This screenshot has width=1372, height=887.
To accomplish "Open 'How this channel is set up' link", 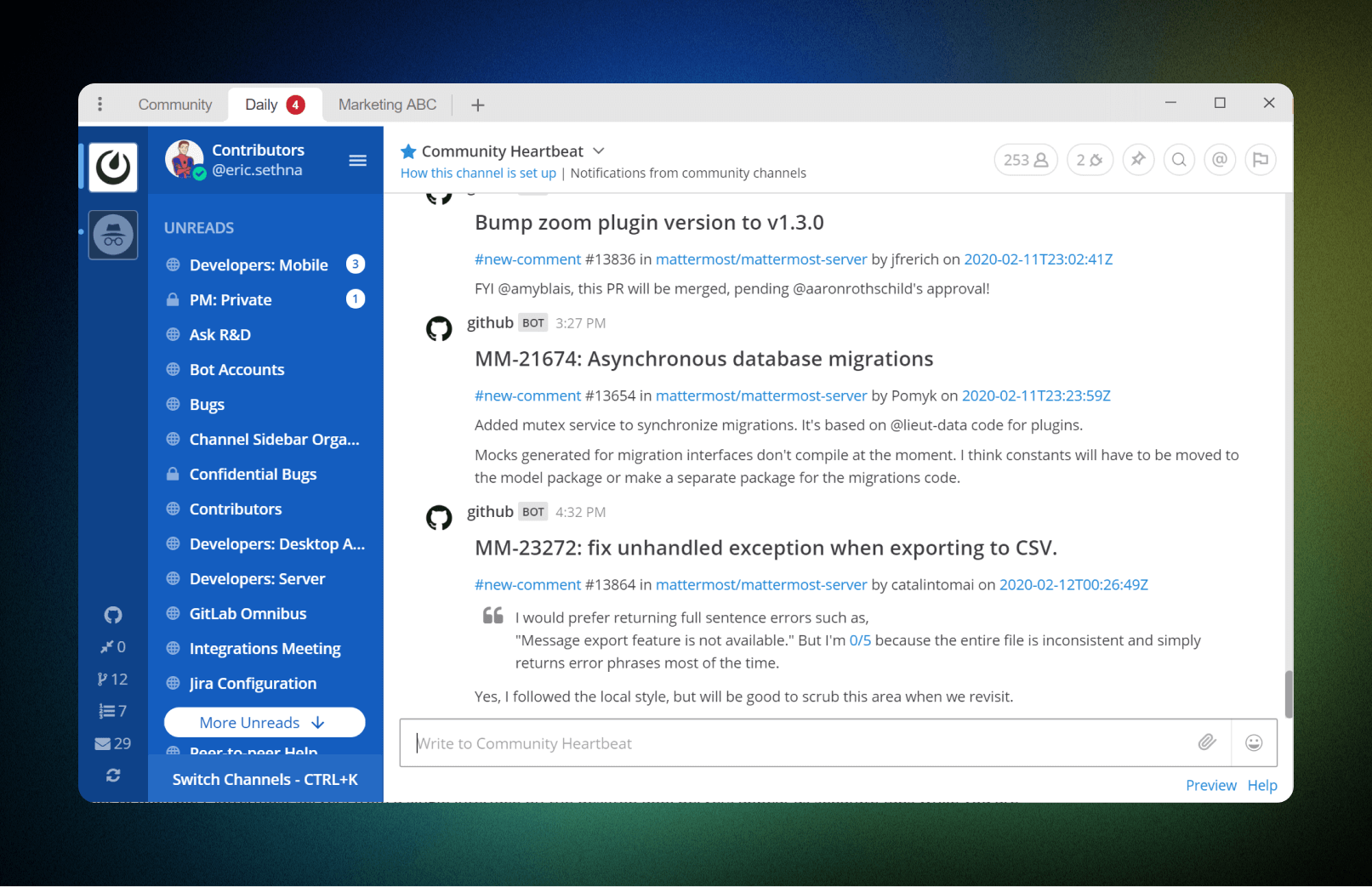I will pos(478,173).
